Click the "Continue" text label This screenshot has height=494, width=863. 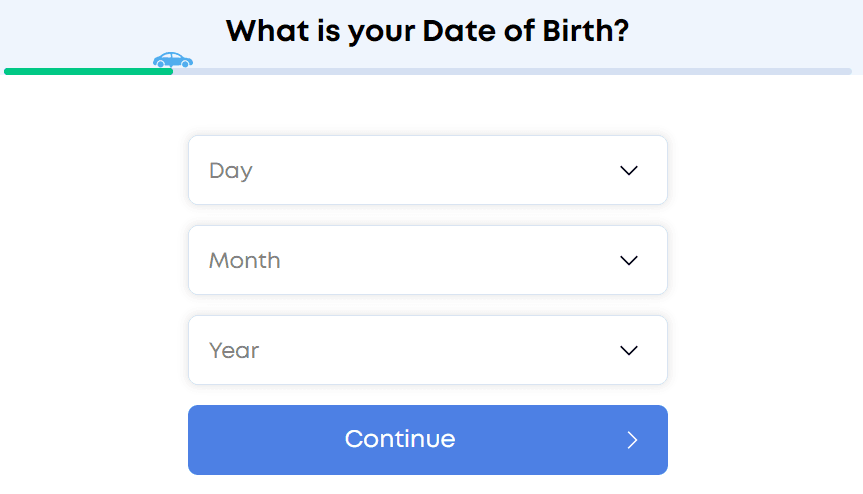(x=399, y=439)
